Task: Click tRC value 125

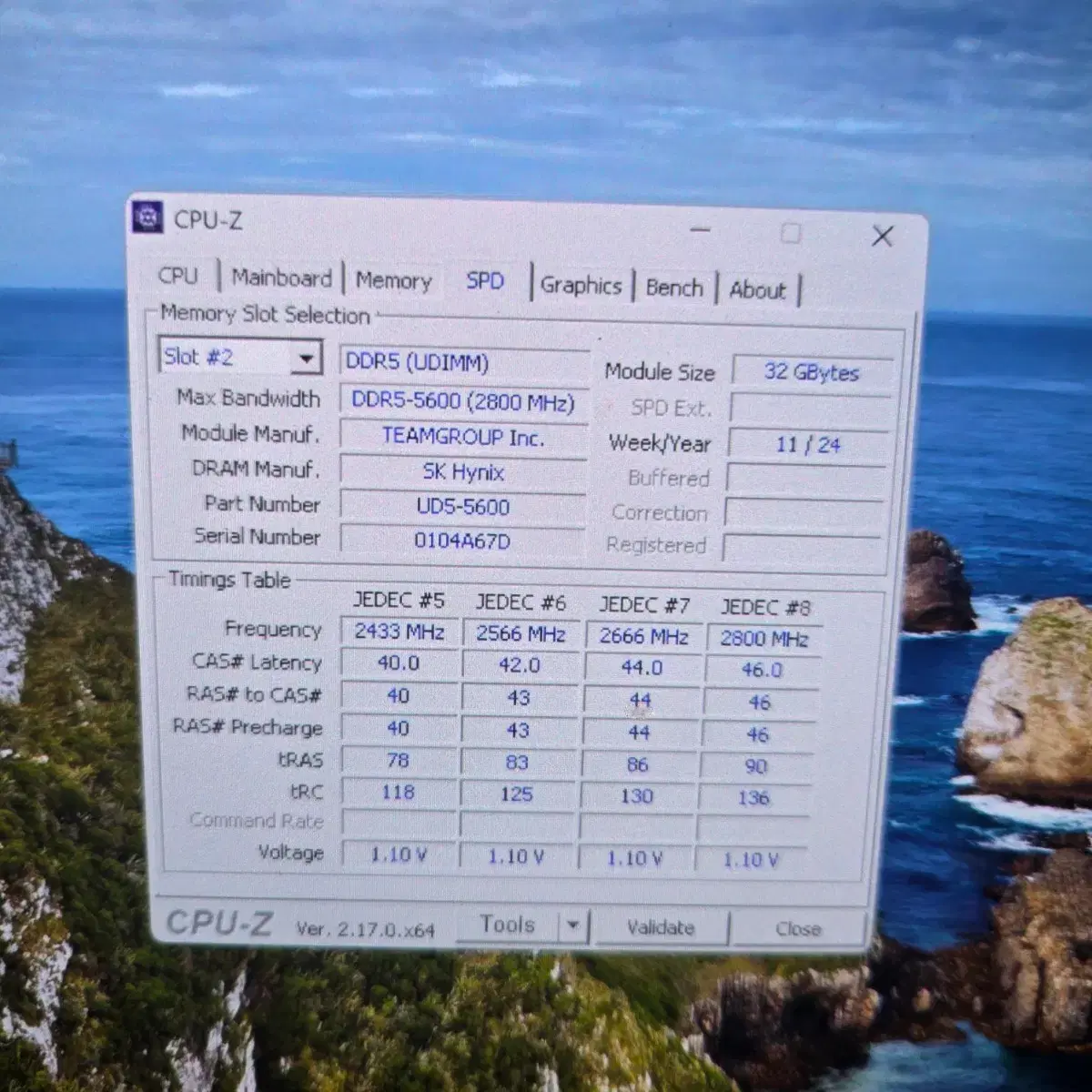Action: point(516,794)
